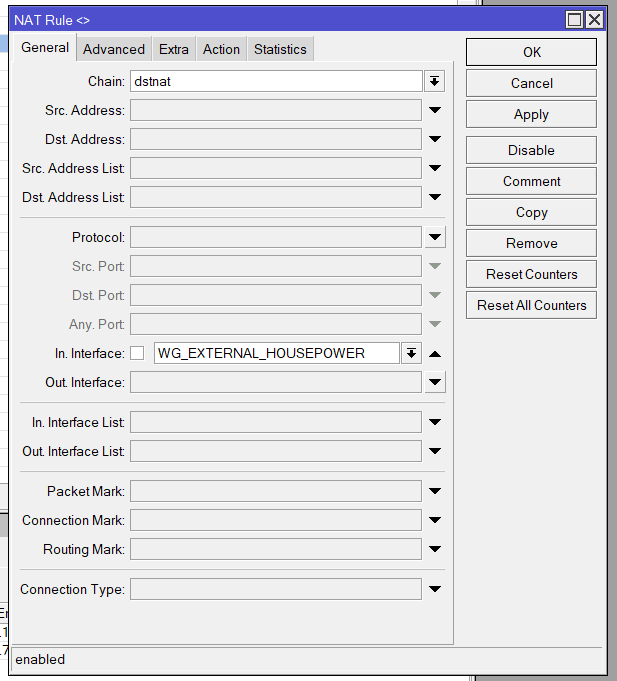Click the Packet Mark input box

[276, 491]
